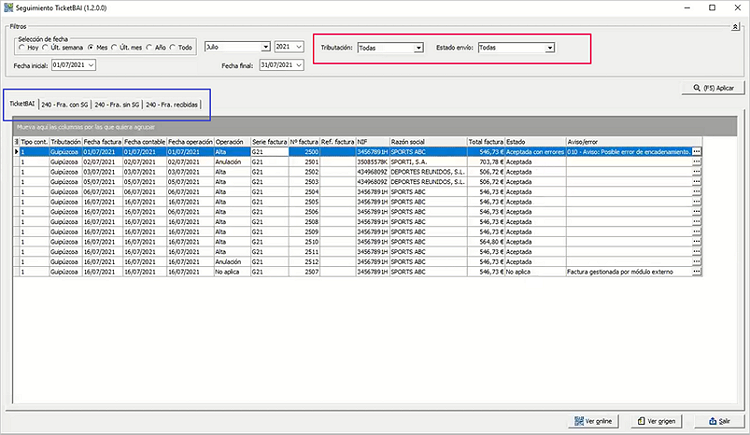Sort by the Serie factura column header
Image resolution: width=750 pixels, height=435 pixels.
click(x=269, y=142)
